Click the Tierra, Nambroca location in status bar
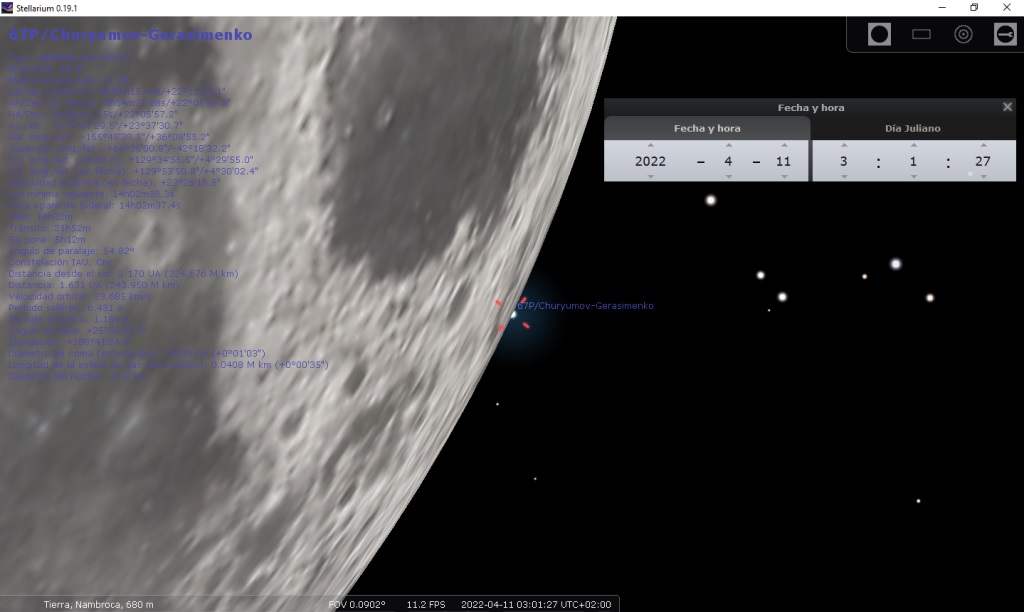Screen dimensions: 1024x612 [x=99, y=604]
